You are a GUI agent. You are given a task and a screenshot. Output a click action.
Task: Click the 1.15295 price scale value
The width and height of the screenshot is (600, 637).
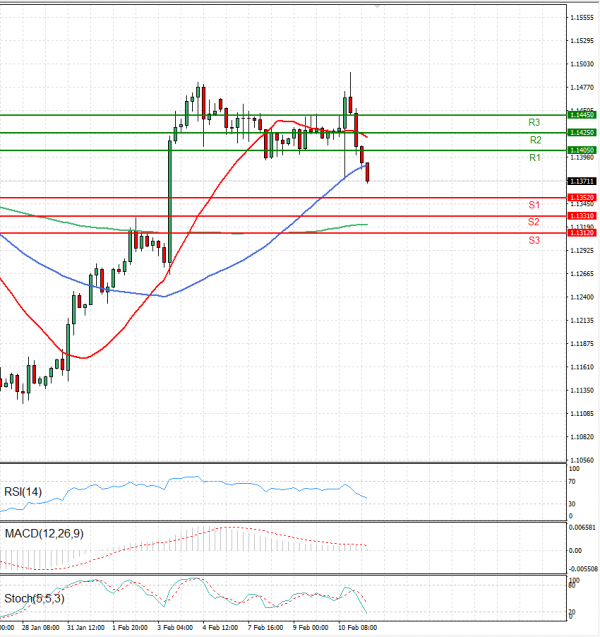582,41
